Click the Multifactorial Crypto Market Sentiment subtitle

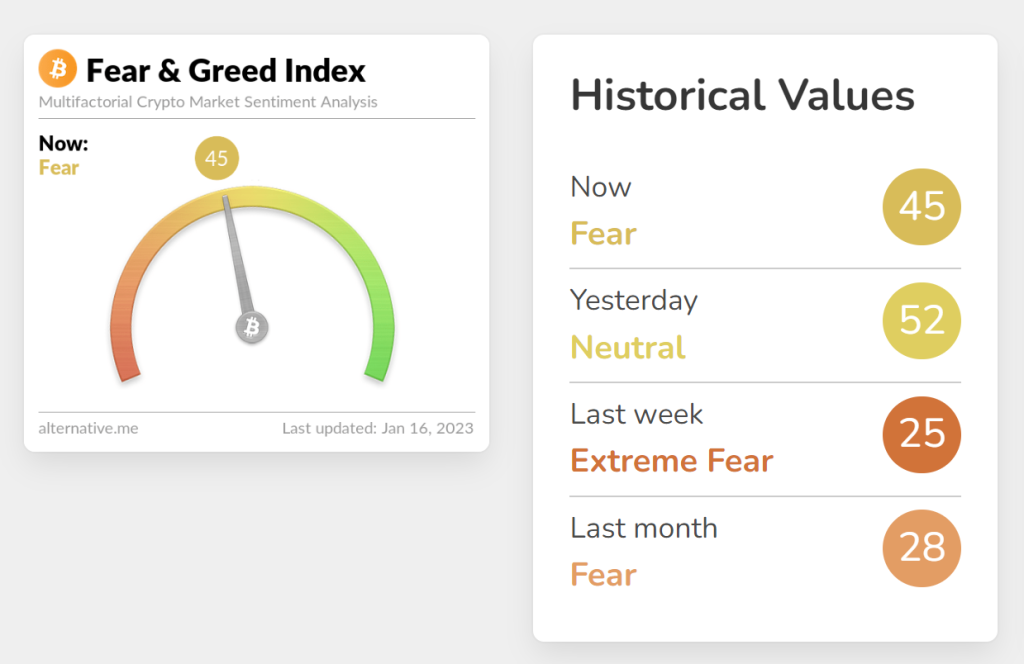click(x=208, y=102)
